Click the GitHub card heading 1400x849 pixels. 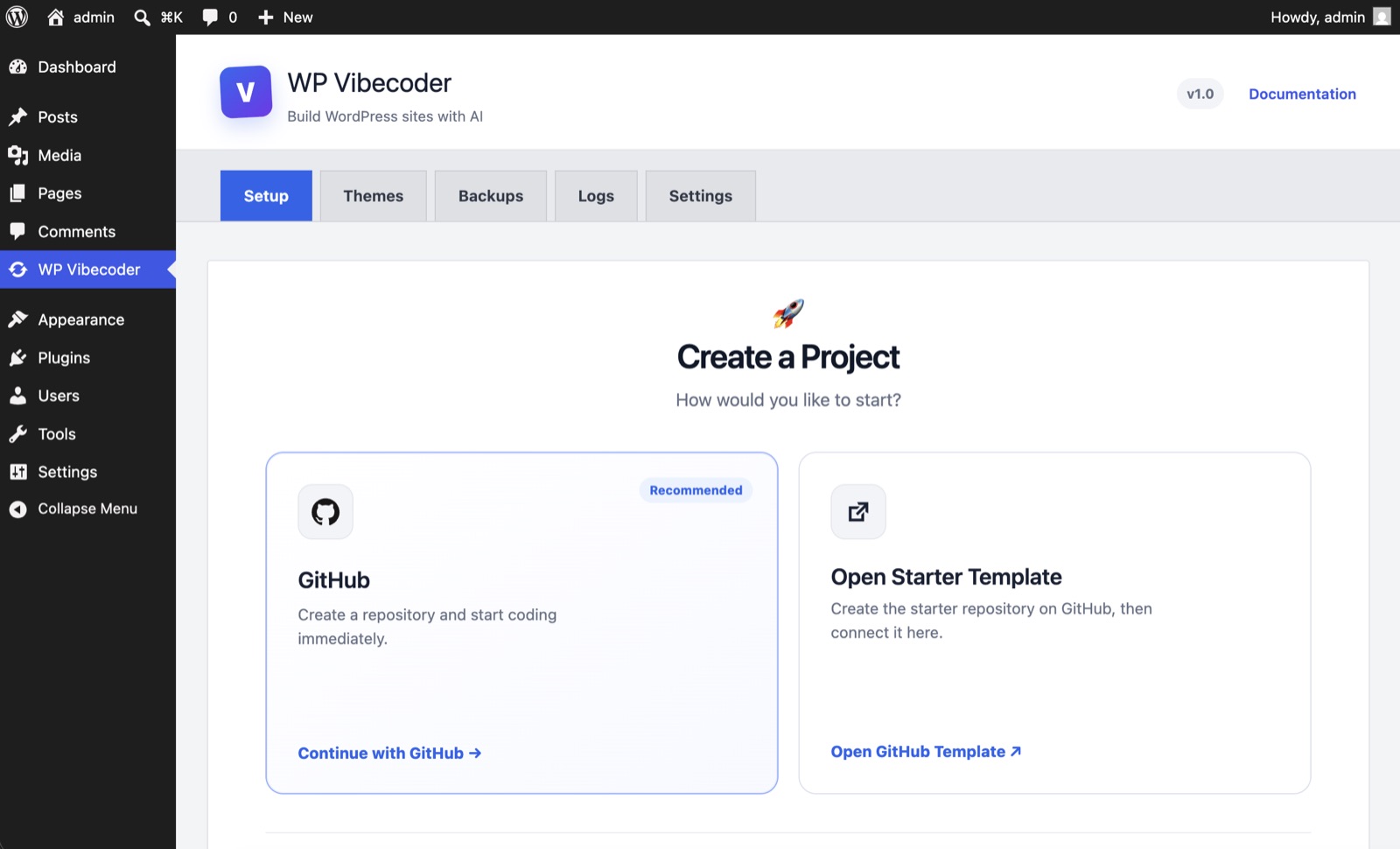[333, 580]
